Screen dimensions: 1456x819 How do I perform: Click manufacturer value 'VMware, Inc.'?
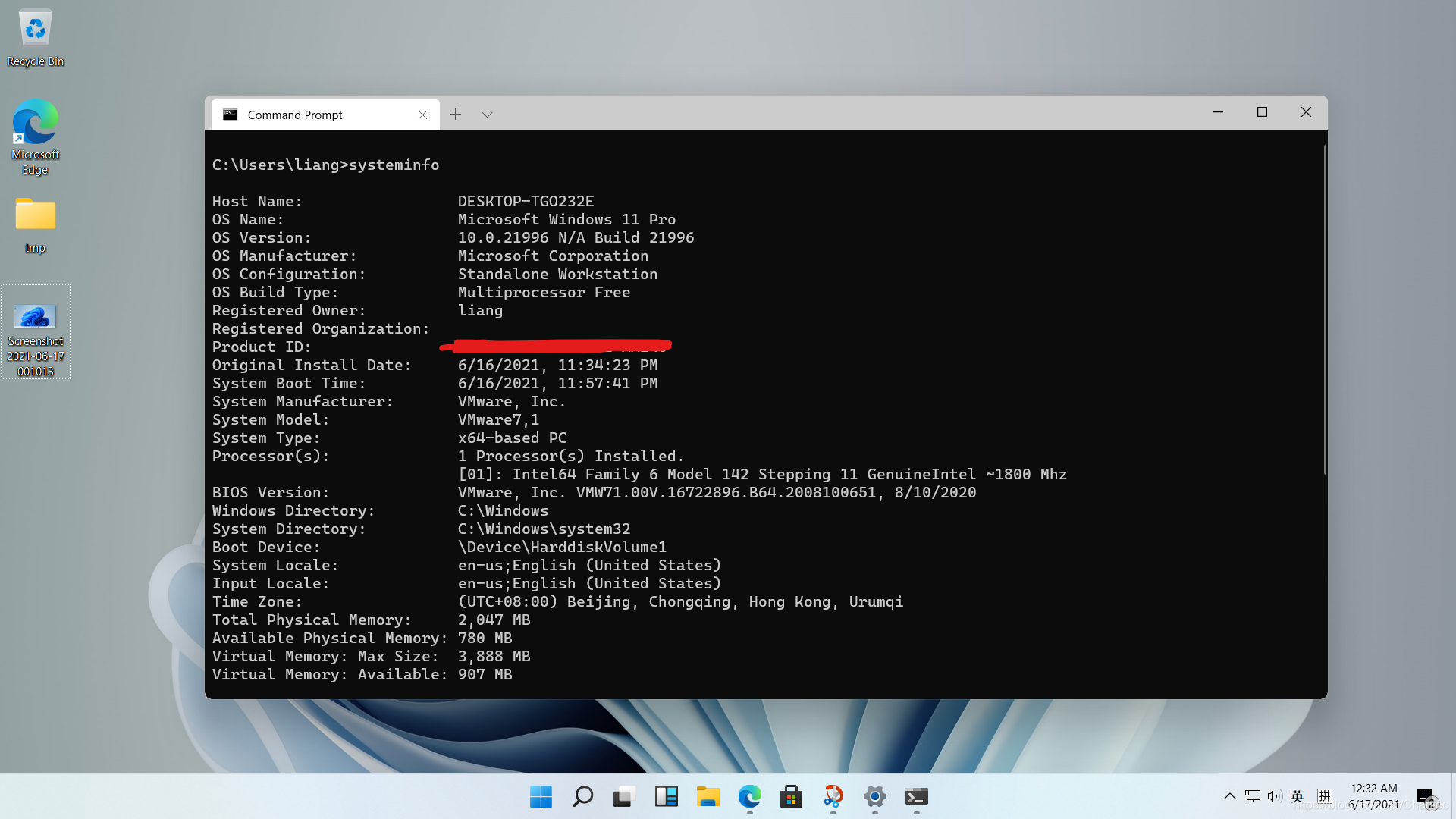(x=512, y=401)
